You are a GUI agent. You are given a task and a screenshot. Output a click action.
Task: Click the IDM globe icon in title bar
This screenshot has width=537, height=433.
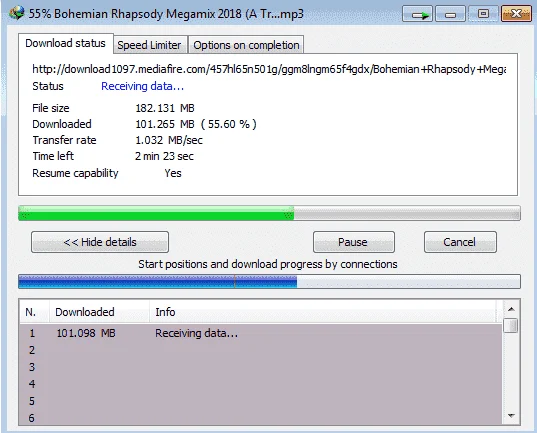(16, 13)
